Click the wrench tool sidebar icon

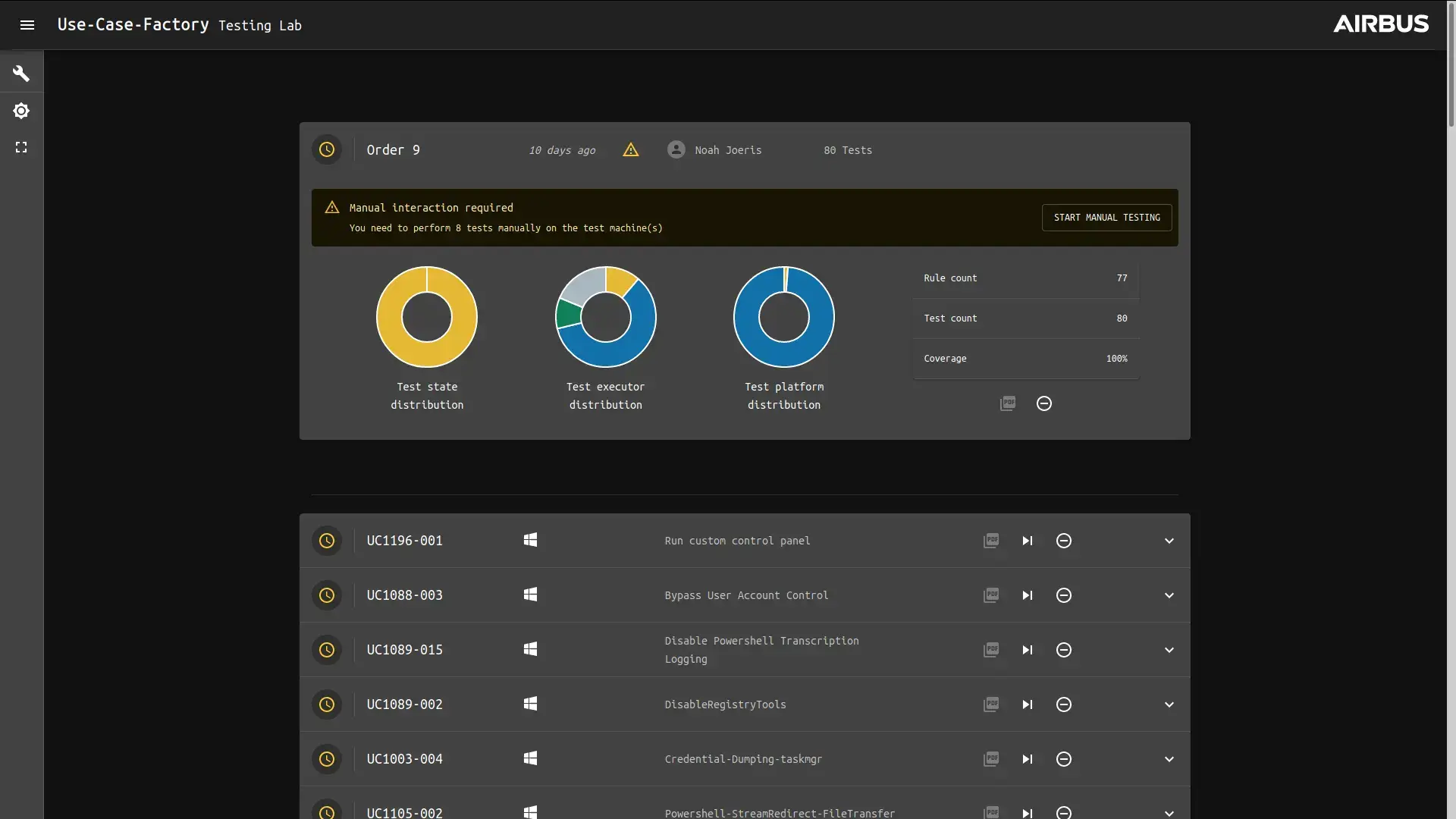pyautogui.click(x=21, y=74)
